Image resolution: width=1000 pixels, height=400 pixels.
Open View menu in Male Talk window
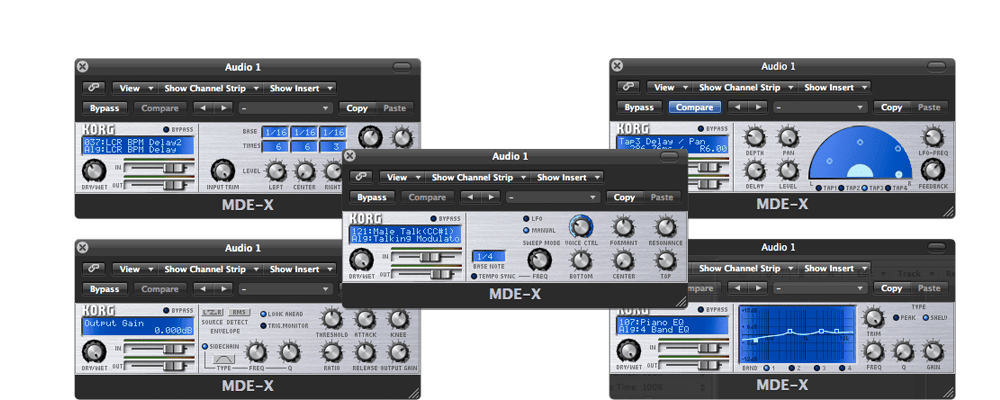(401, 177)
